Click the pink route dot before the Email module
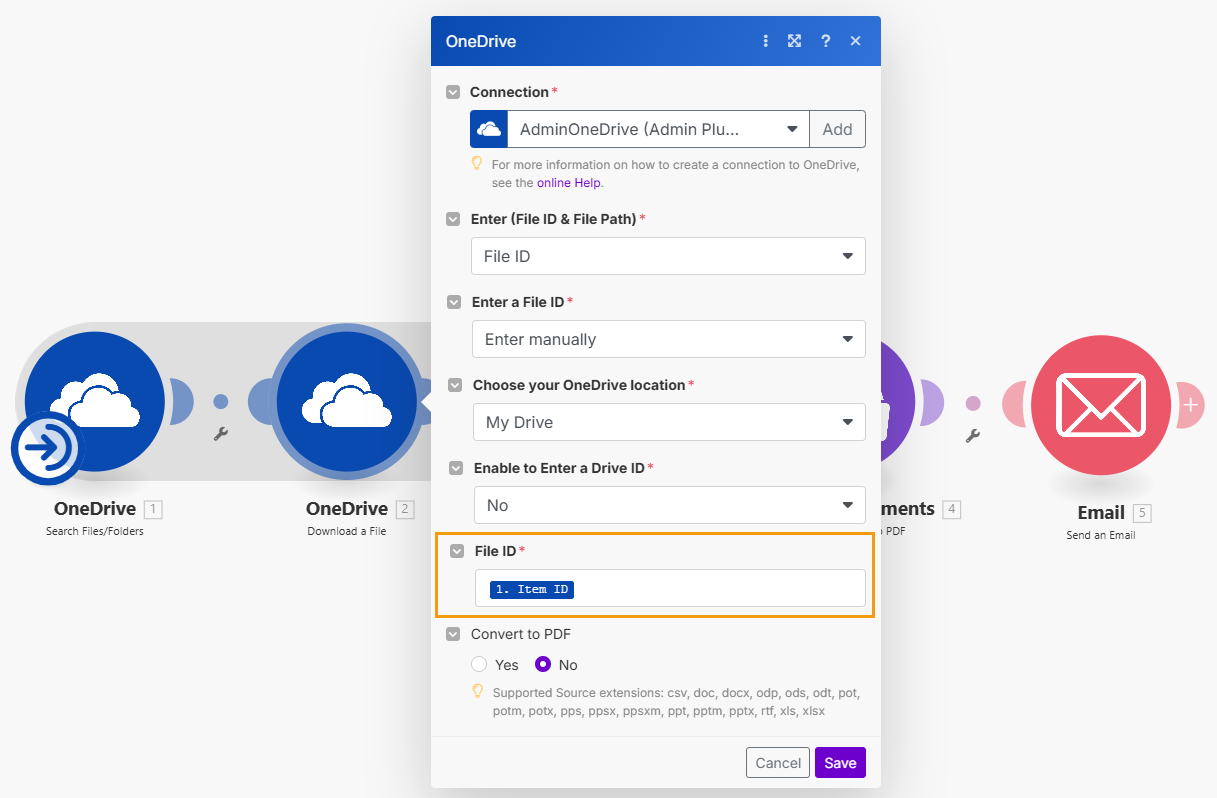The width and height of the screenshot is (1217, 798). click(973, 402)
